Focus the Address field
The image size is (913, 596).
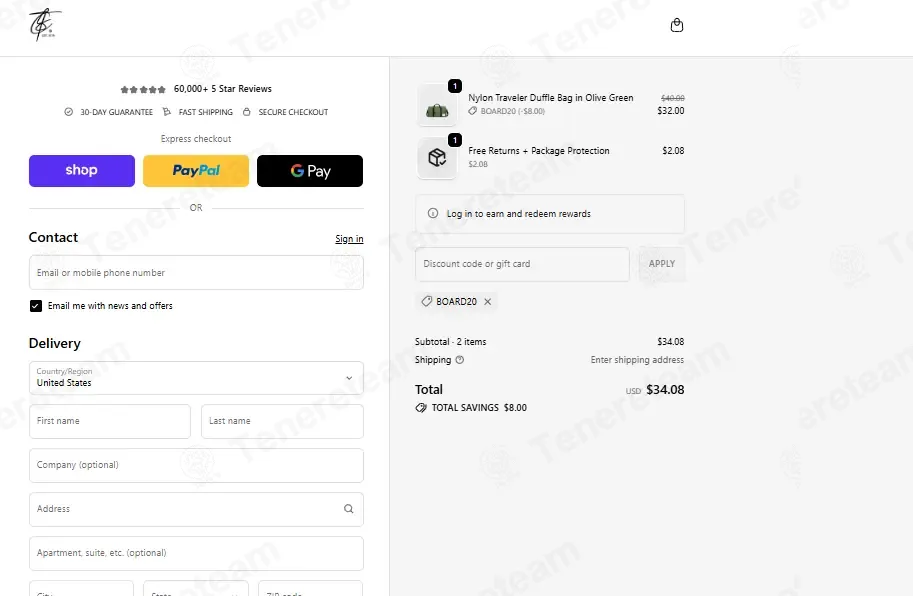tap(196, 509)
